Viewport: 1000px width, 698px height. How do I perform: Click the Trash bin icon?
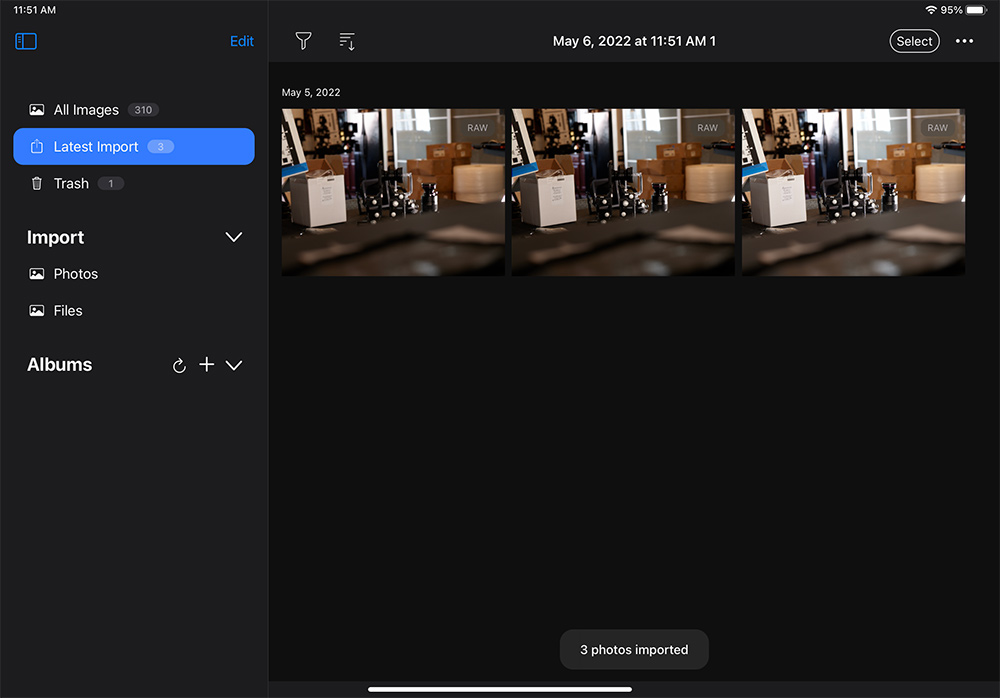point(37,184)
